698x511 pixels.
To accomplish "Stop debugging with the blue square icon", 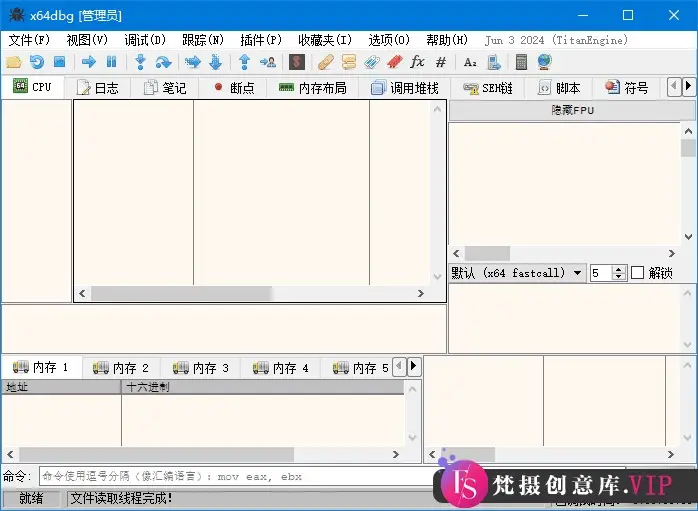I will click(60, 62).
